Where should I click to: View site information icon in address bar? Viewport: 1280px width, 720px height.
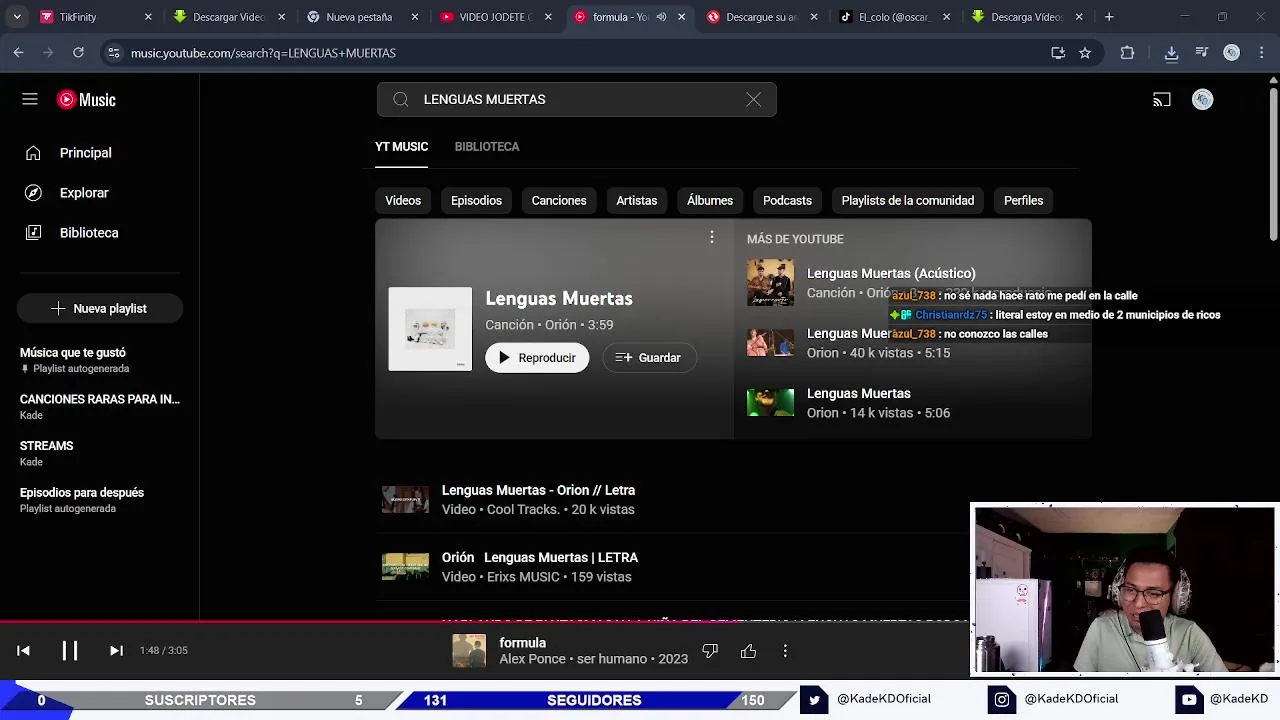(114, 53)
